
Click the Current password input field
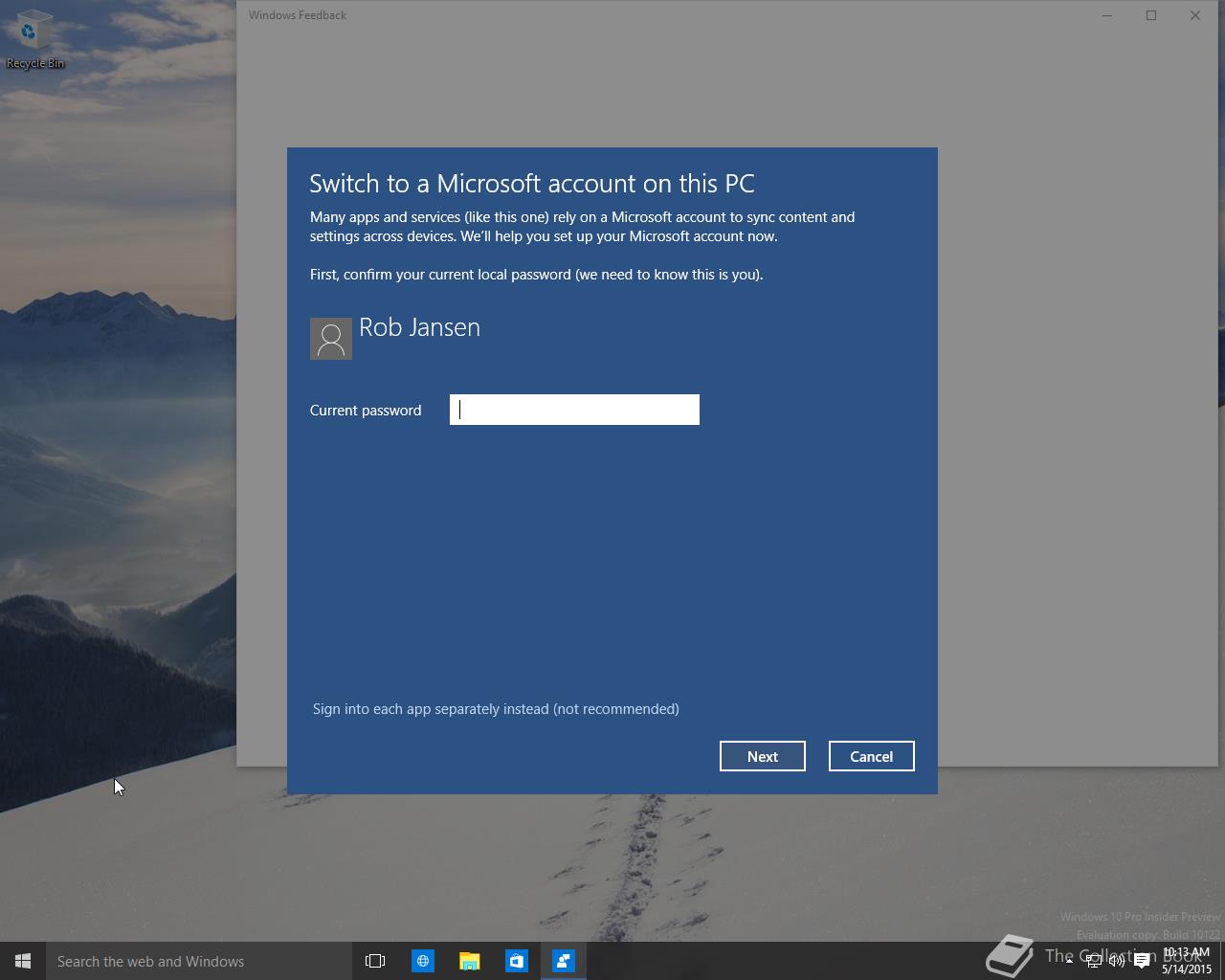click(574, 410)
